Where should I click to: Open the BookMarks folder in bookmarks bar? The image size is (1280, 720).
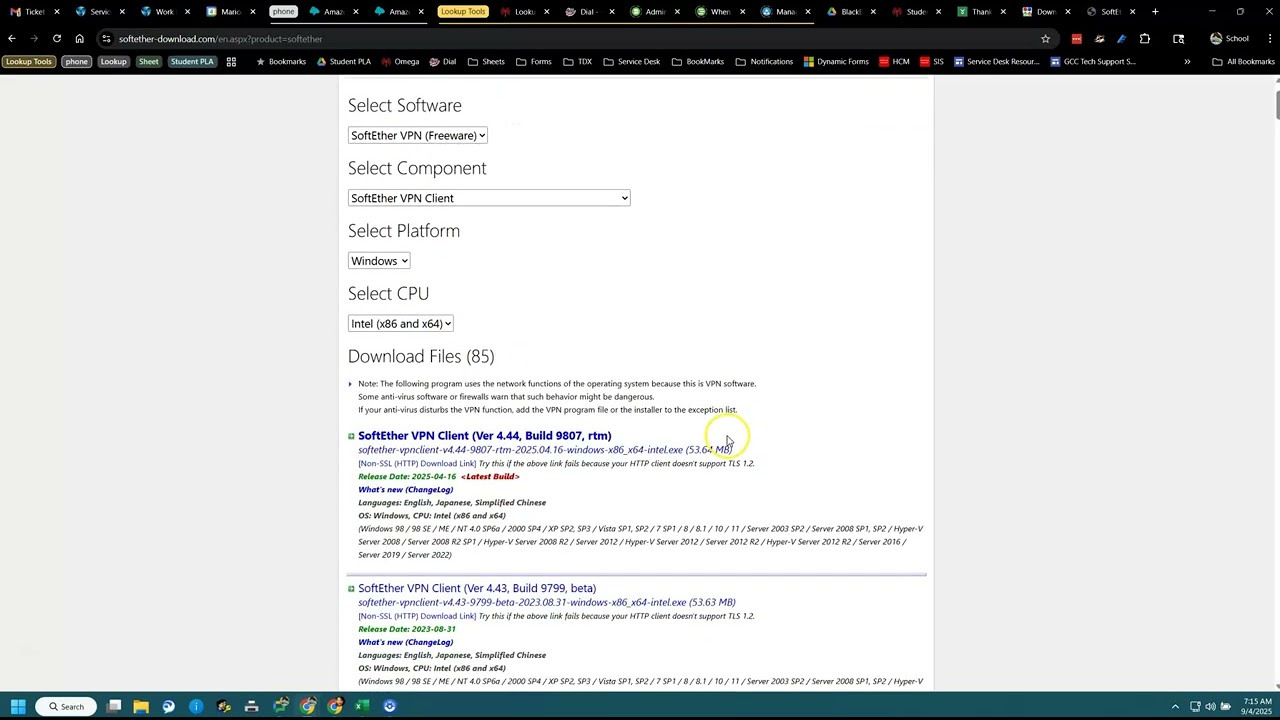tap(697, 62)
